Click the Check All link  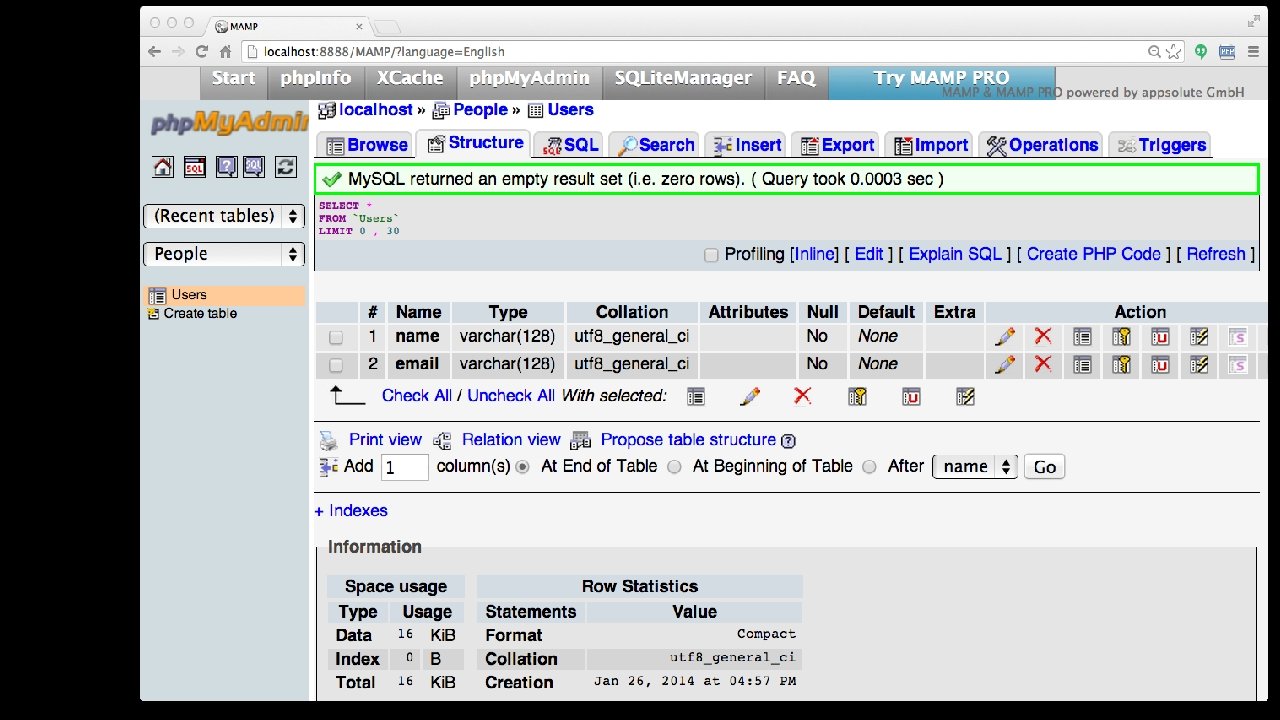tap(417, 396)
